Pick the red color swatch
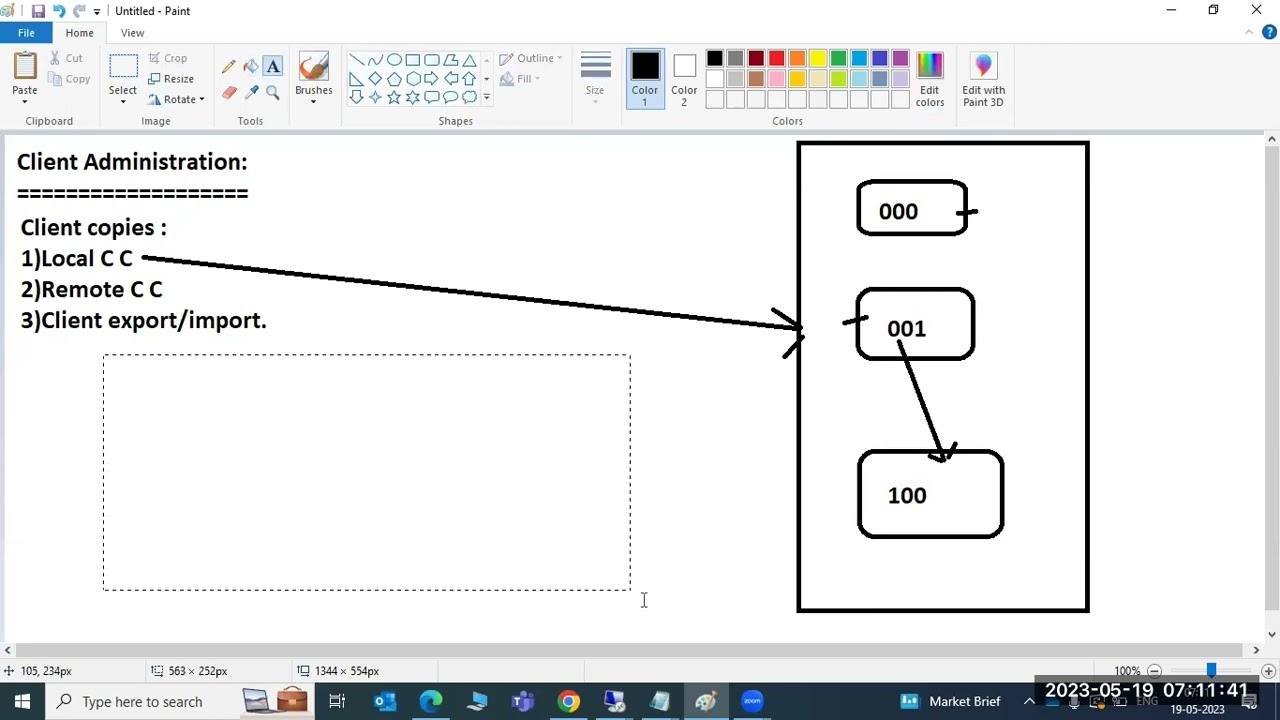The height and width of the screenshot is (720, 1280). 776,59
